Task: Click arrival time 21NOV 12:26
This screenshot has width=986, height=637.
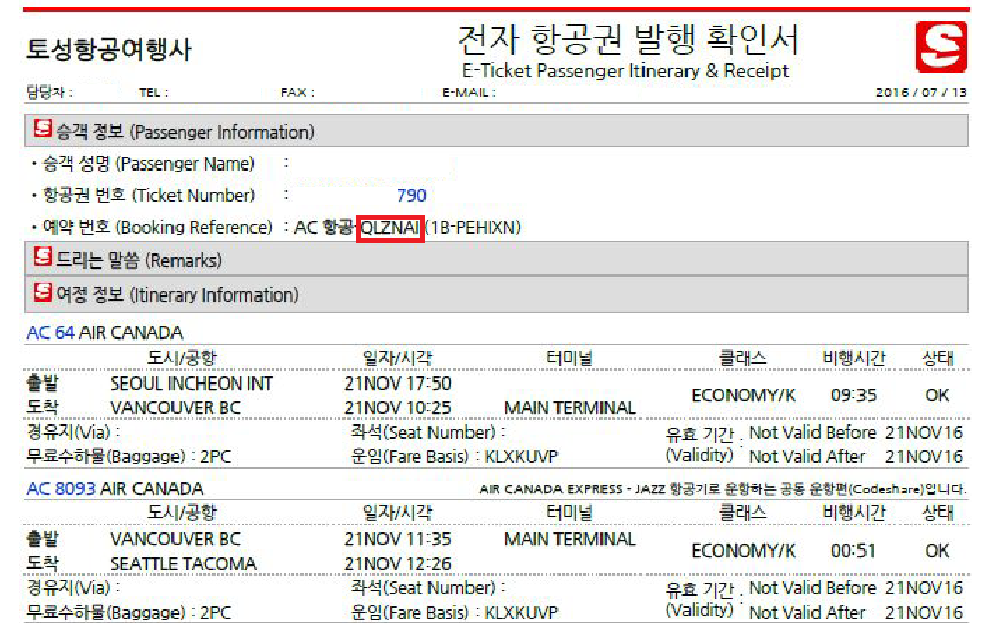Action: [x=398, y=563]
